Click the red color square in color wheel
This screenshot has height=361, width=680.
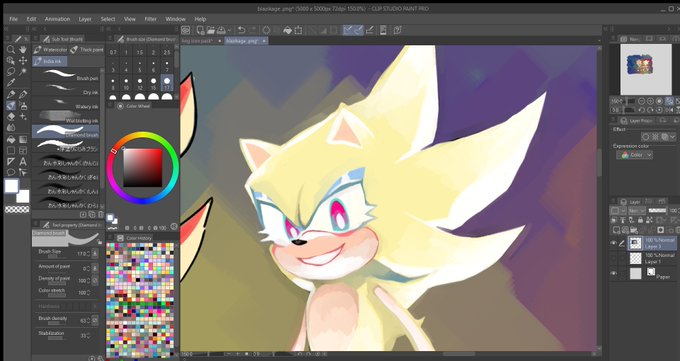142,167
